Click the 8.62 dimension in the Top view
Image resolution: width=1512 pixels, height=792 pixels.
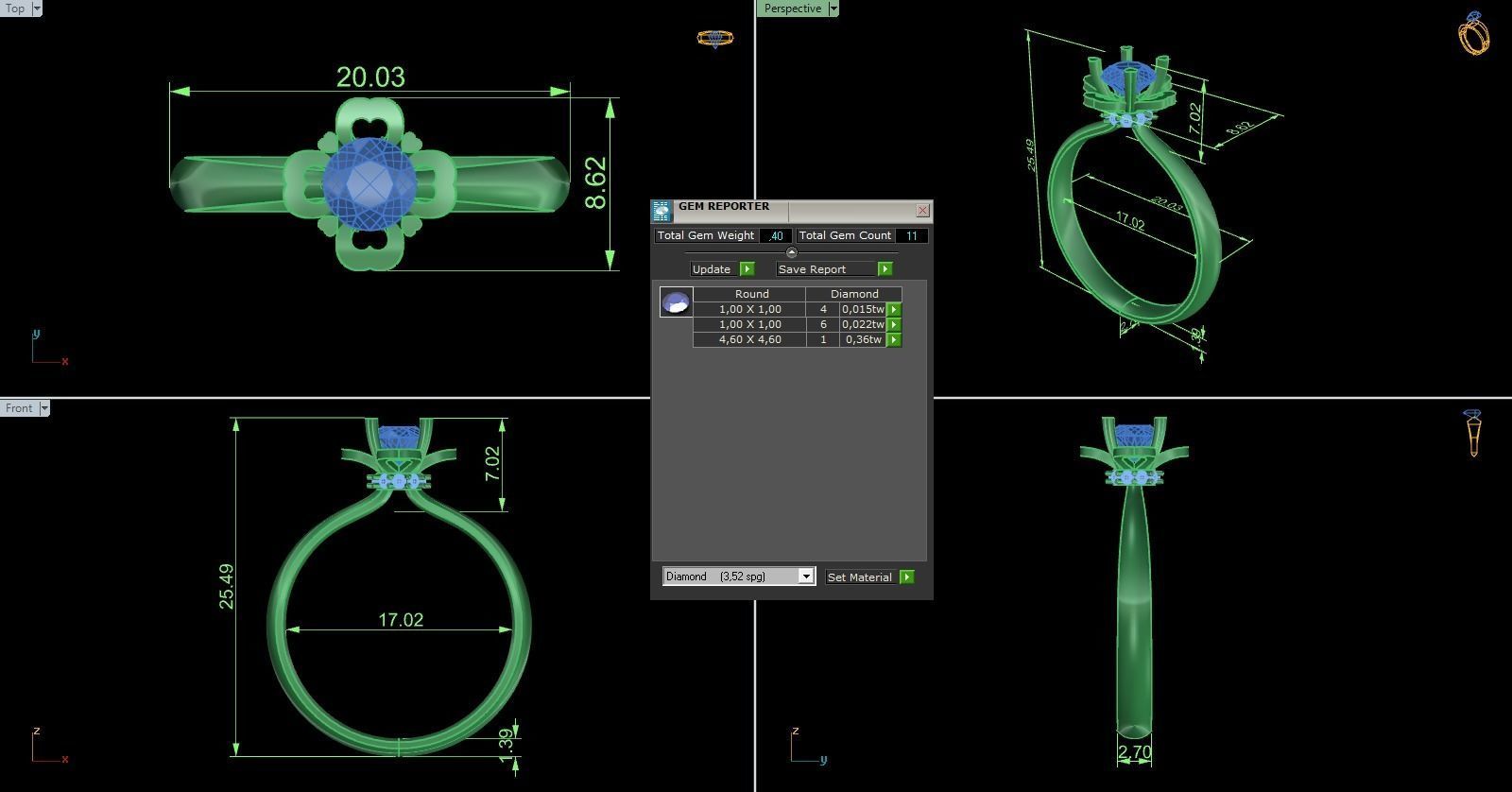coord(596,182)
